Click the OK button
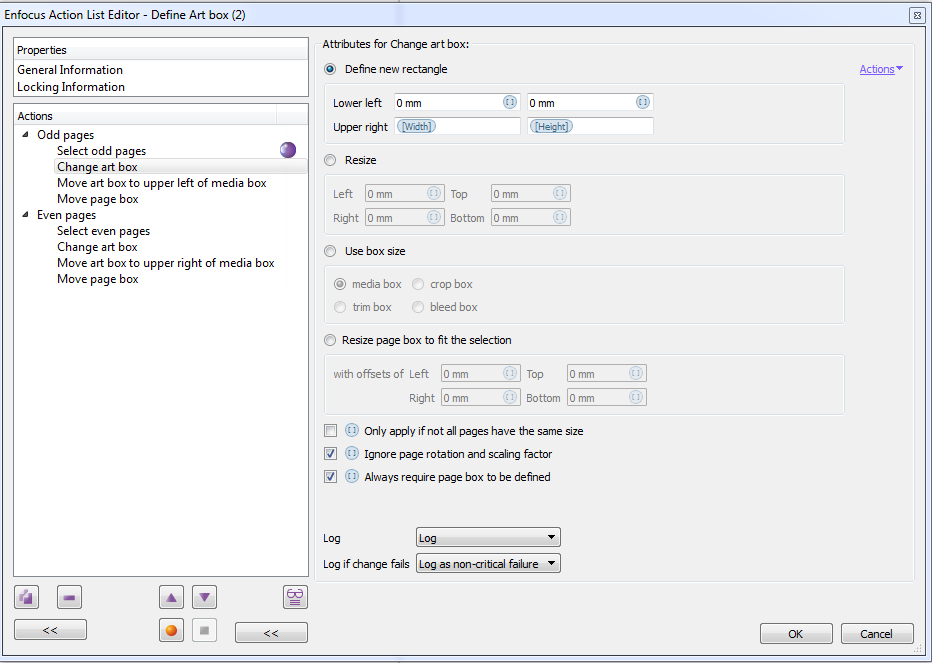The height and width of the screenshot is (663, 932). coord(796,634)
